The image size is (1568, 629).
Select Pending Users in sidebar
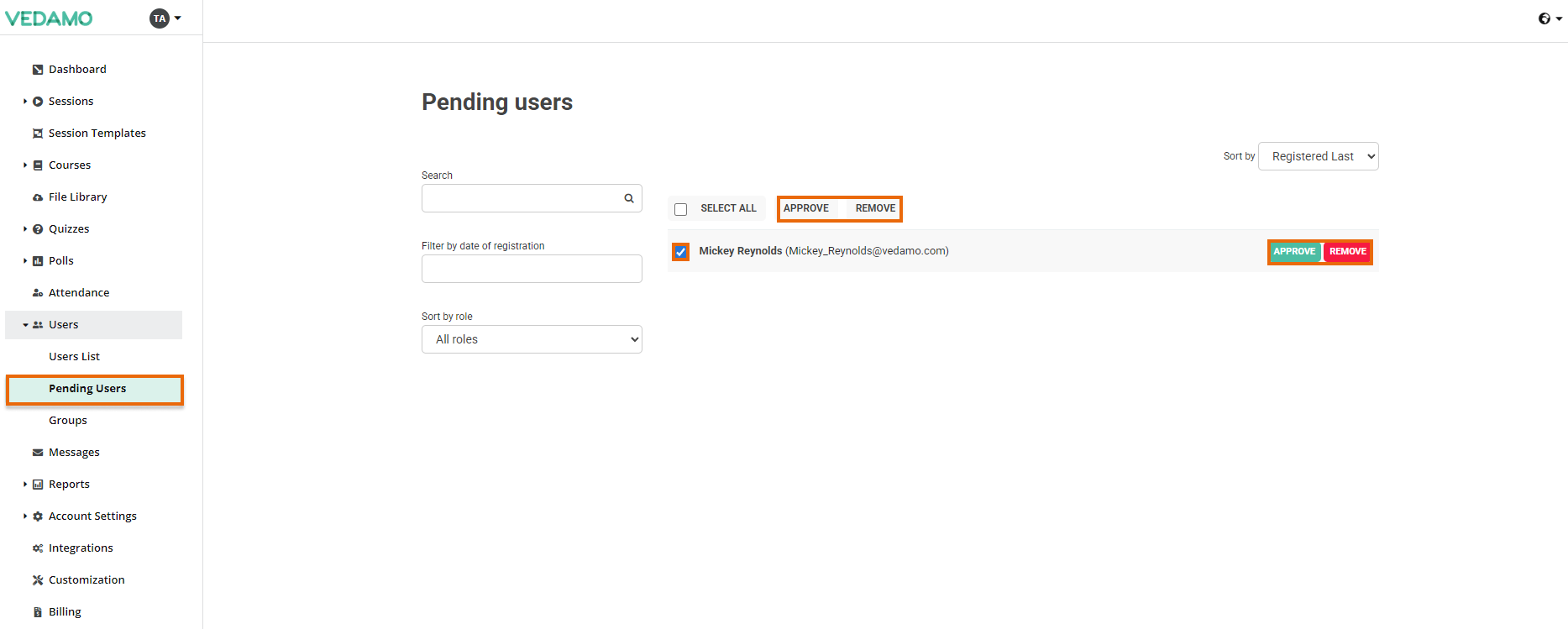[95, 390]
